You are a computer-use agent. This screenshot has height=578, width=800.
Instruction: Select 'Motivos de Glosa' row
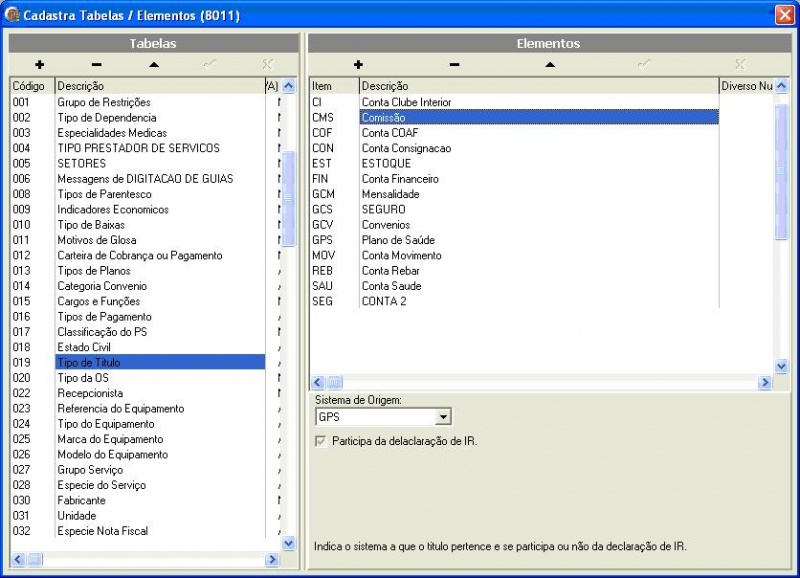[x=145, y=240]
